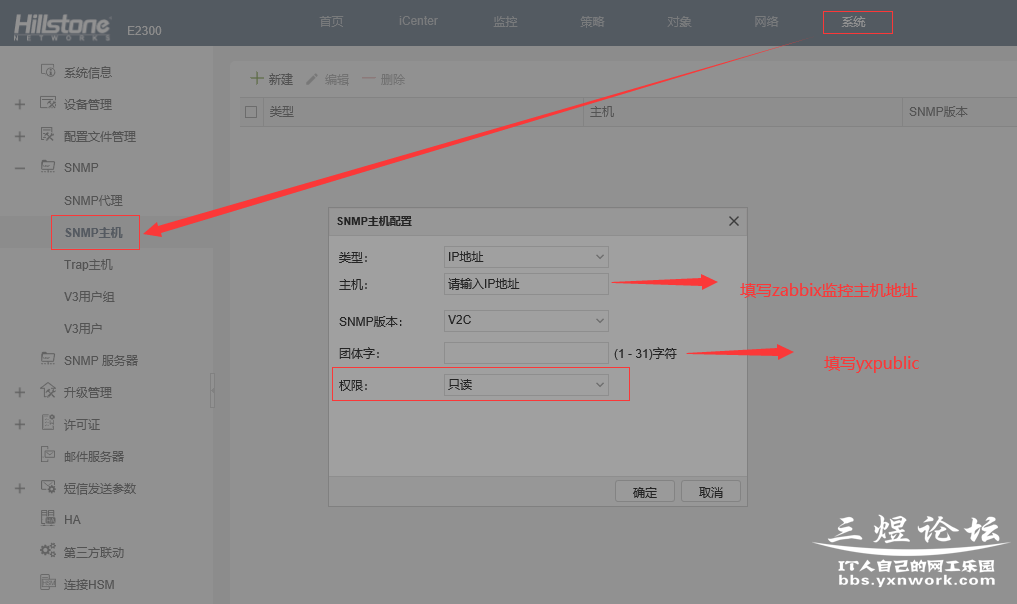Click the plus icon of 新建
Viewport: 1017px width, 604px height.
click(257, 79)
